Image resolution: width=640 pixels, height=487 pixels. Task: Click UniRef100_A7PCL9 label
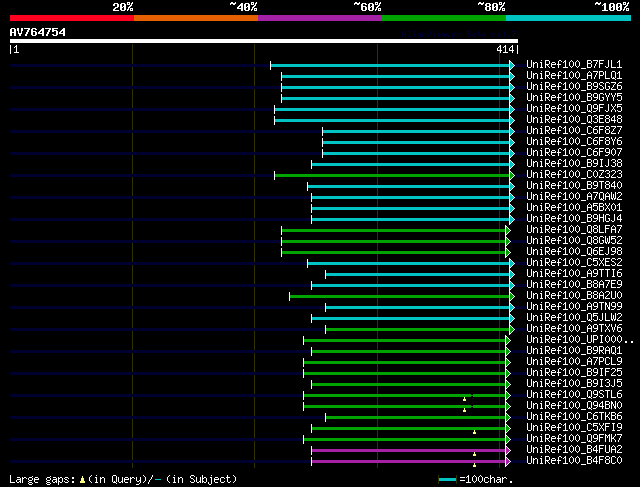pyautogui.click(x=574, y=362)
